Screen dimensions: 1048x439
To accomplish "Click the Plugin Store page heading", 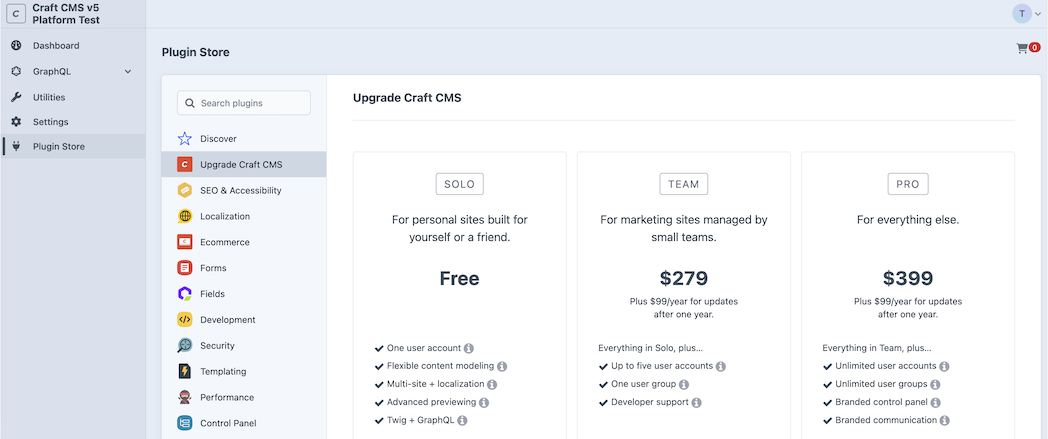I will [x=196, y=52].
